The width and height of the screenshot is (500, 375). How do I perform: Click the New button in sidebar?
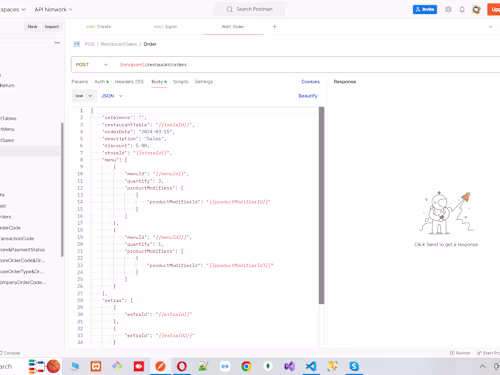32,27
